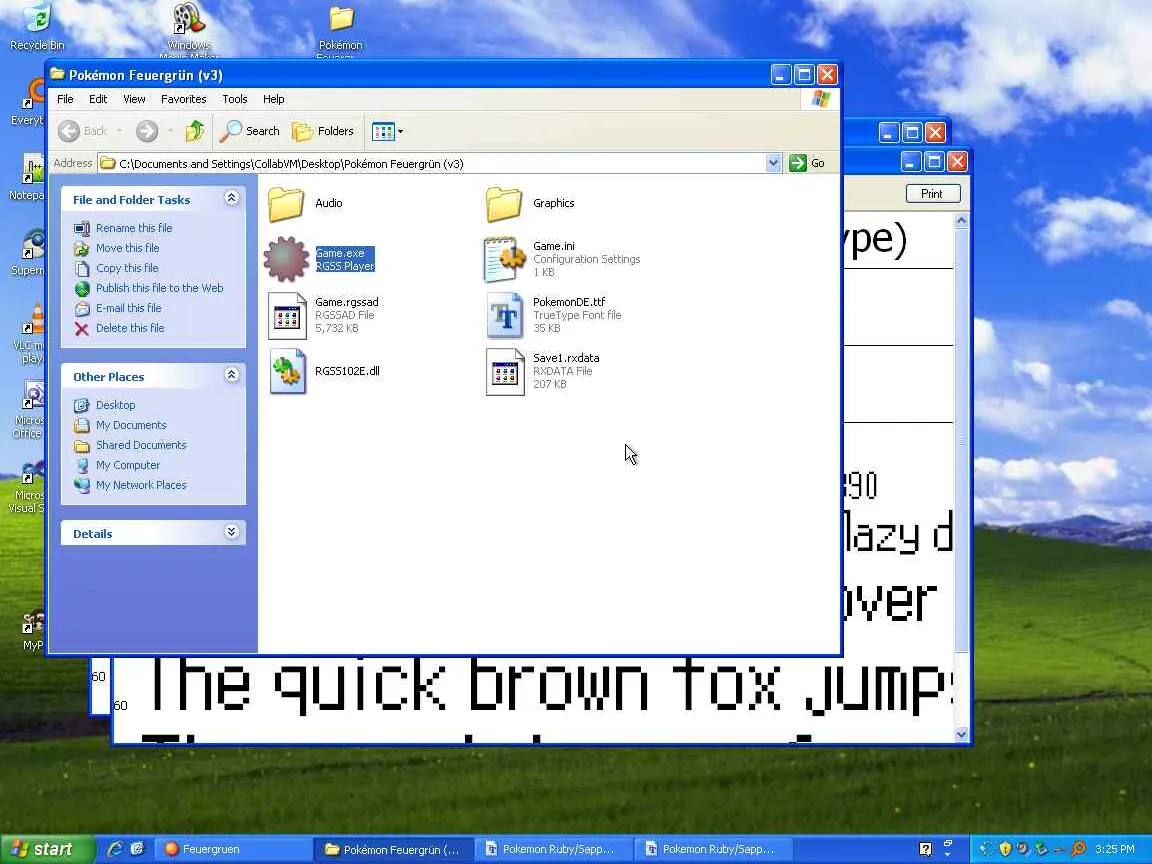Image resolution: width=1152 pixels, height=864 pixels.
Task: Go to My Computer in Other Places
Action: tap(128, 465)
